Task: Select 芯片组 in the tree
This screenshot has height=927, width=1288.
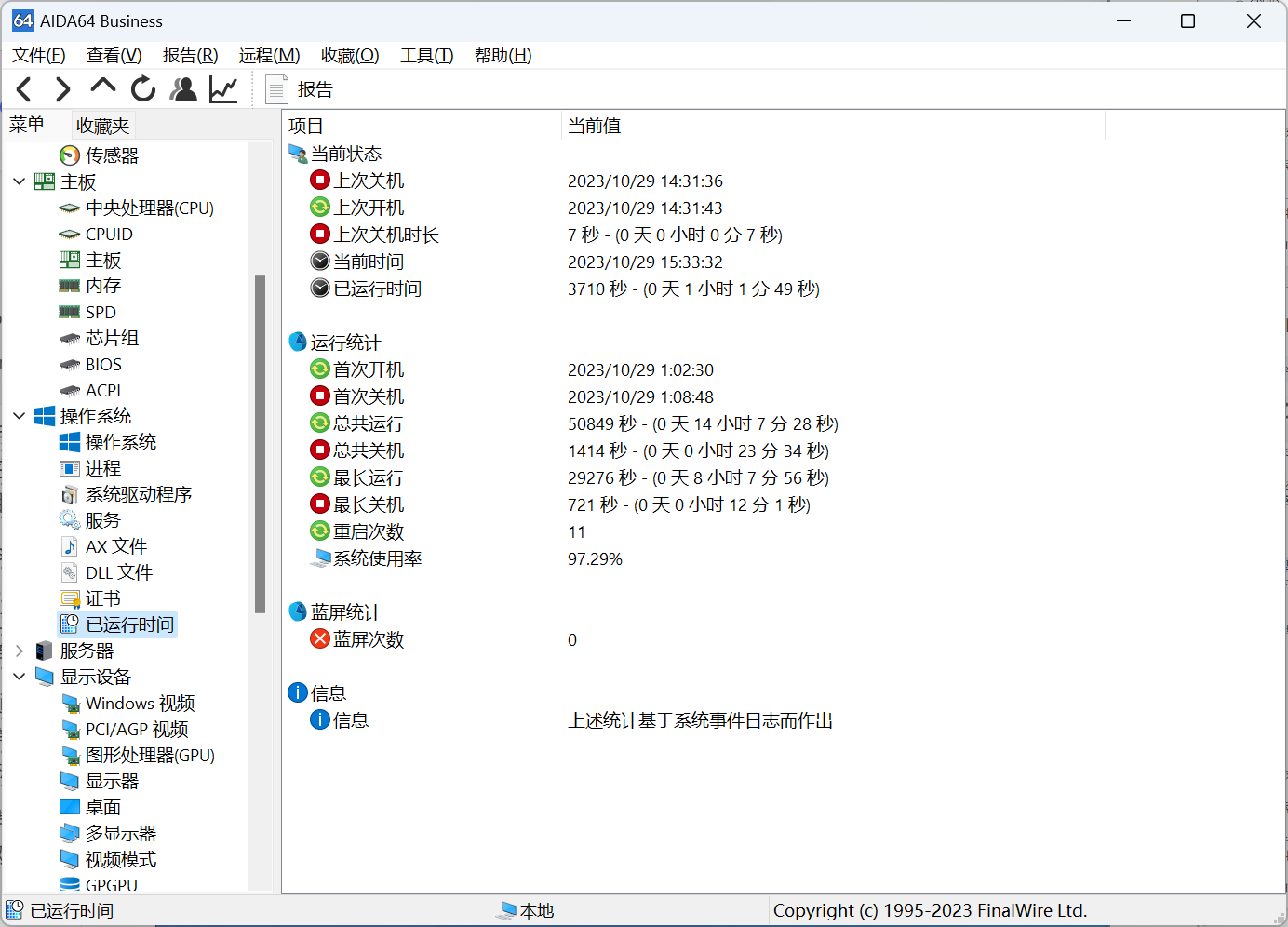Action: click(x=113, y=338)
